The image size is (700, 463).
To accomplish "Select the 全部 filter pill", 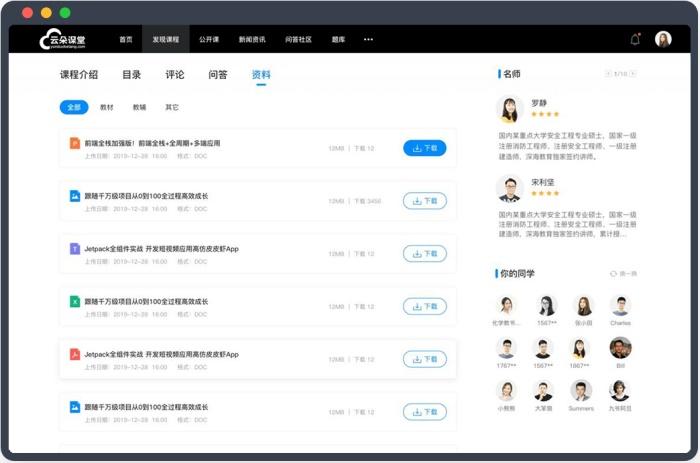I will coord(74,107).
